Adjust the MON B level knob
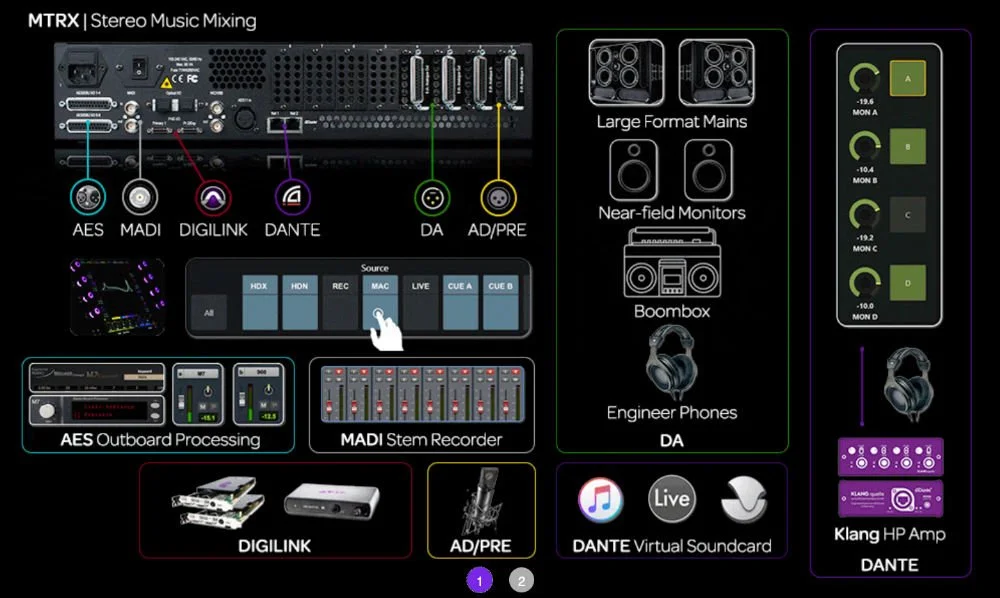This screenshot has height=598, width=1000. point(864,147)
